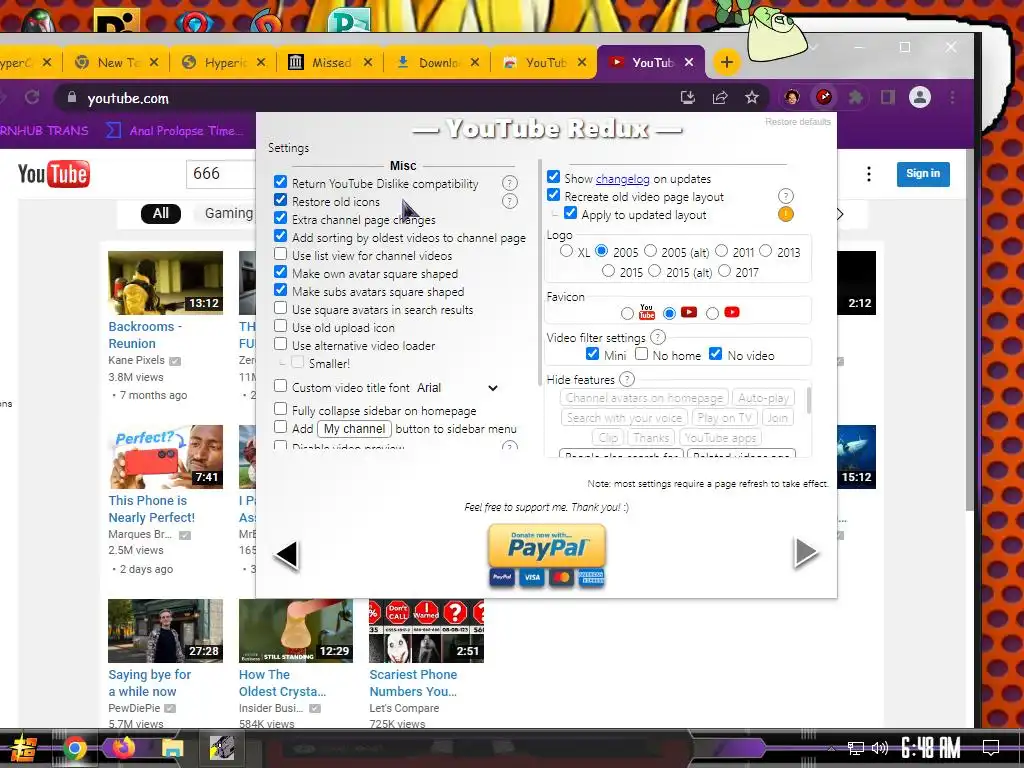Select the XL logo radio option
The height and width of the screenshot is (768, 1024).
(x=566, y=251)
